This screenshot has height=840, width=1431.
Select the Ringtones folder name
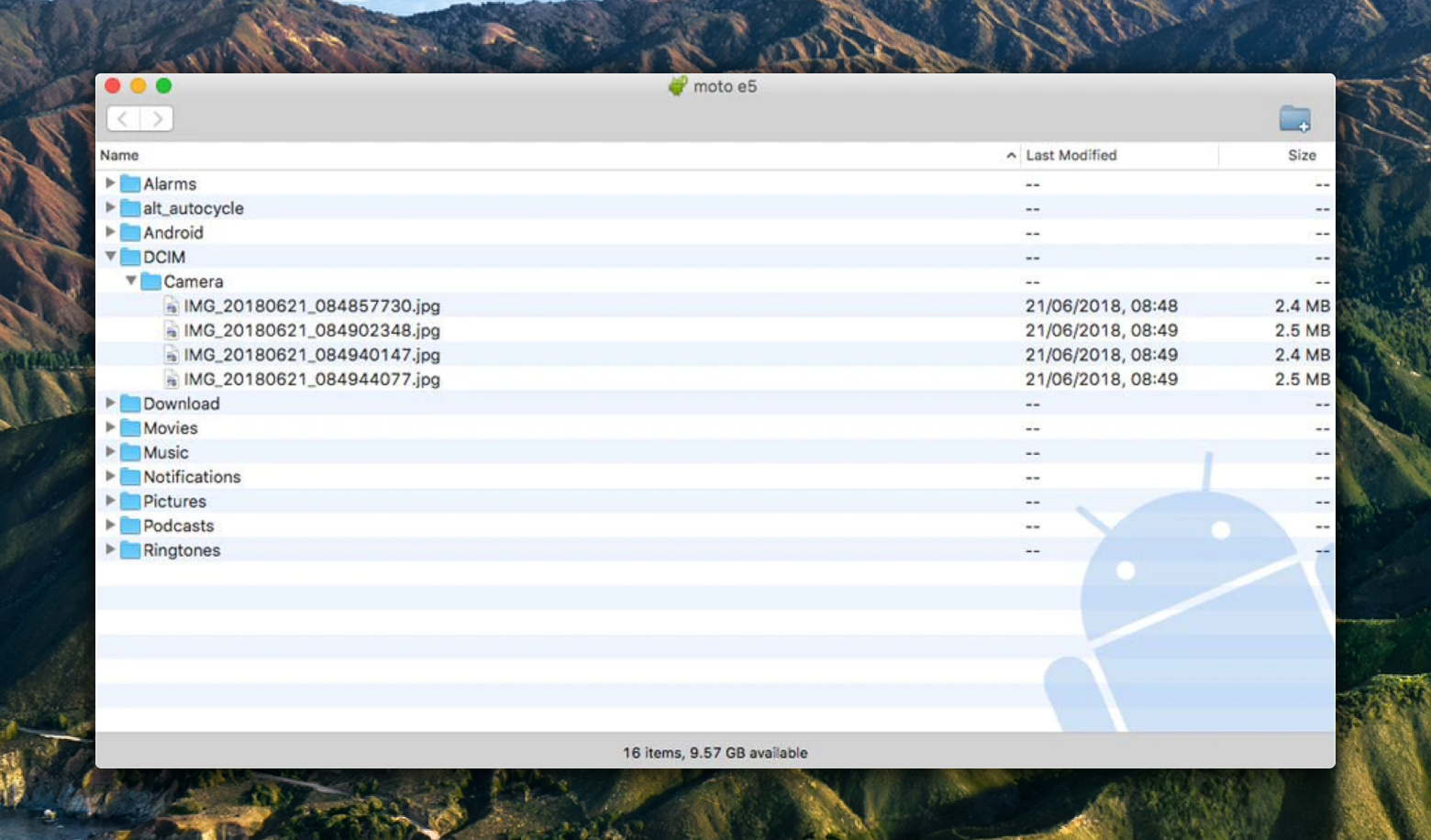[182, 550]
